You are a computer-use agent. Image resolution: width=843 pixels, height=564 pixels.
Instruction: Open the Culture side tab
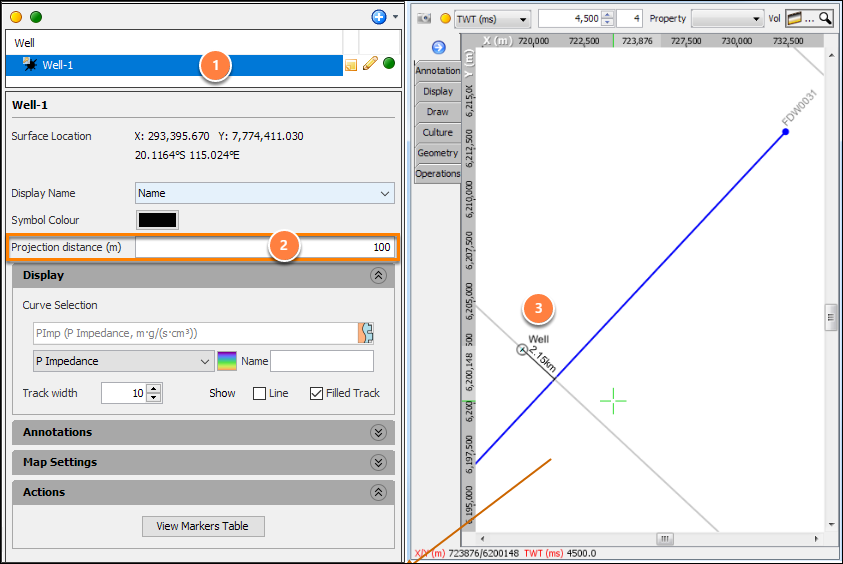438,132
